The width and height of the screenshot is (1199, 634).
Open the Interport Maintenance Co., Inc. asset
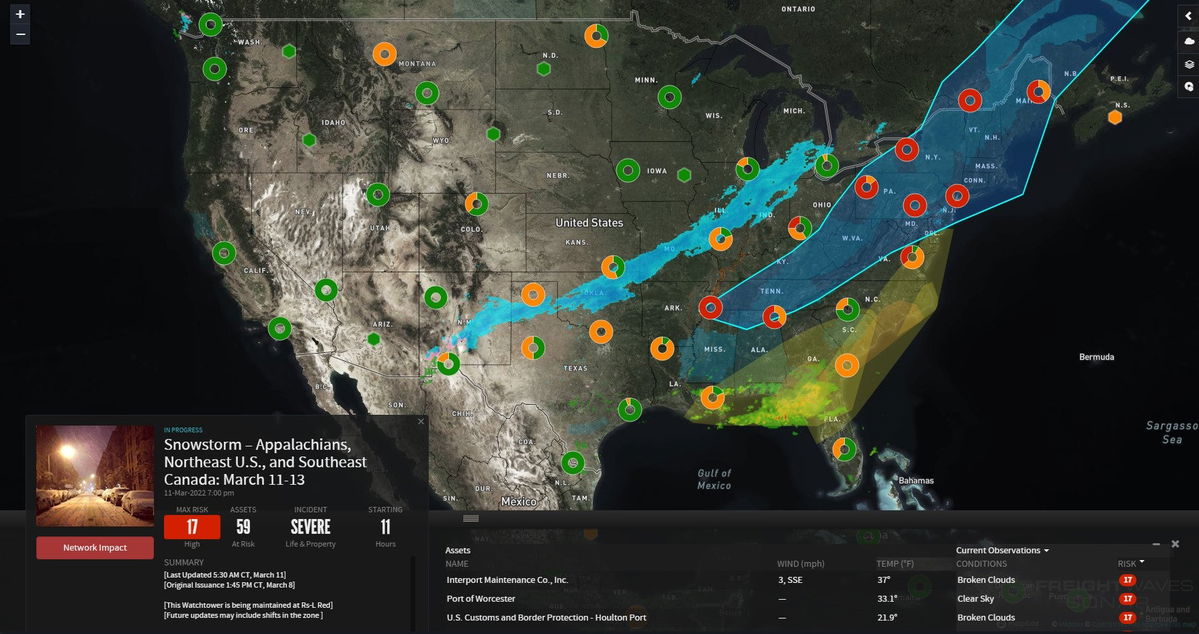click(x=507, y=580)
